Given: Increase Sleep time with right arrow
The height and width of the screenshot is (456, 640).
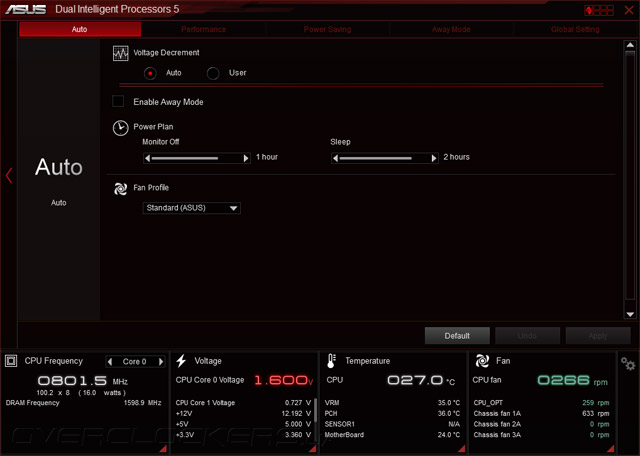Looking at the screenshot, I should tap(434, 158).
